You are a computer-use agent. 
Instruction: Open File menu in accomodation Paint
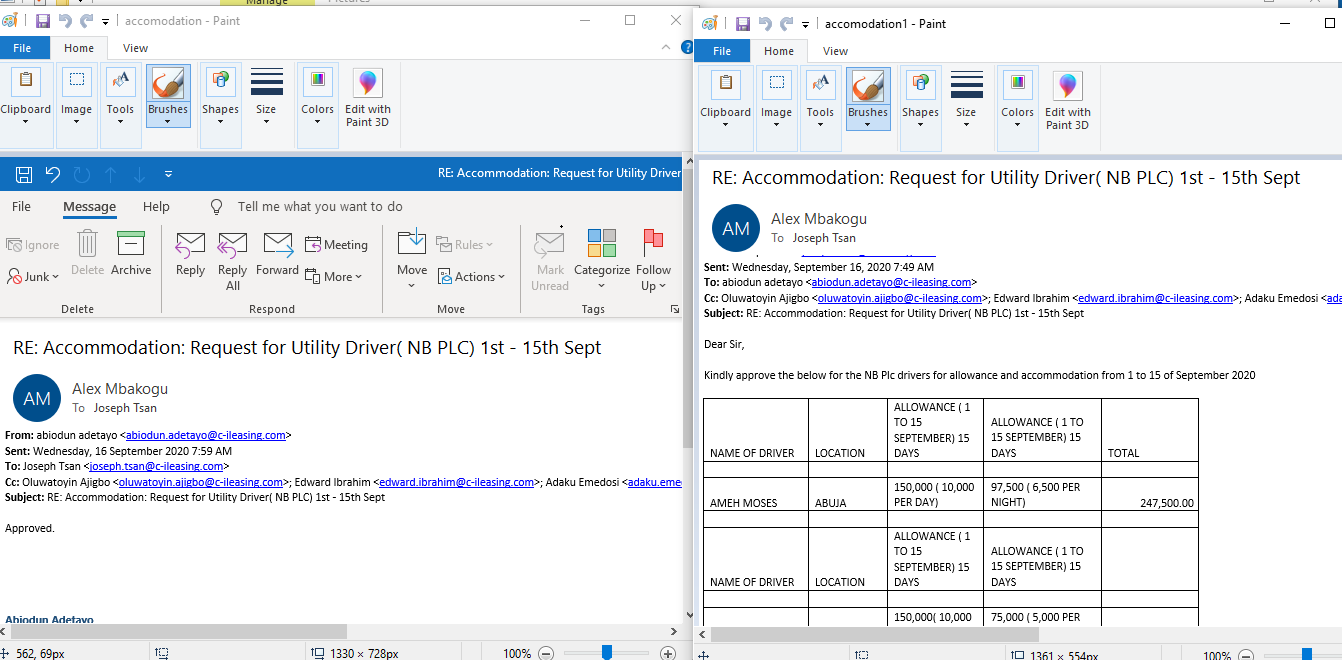coord(22,48)
